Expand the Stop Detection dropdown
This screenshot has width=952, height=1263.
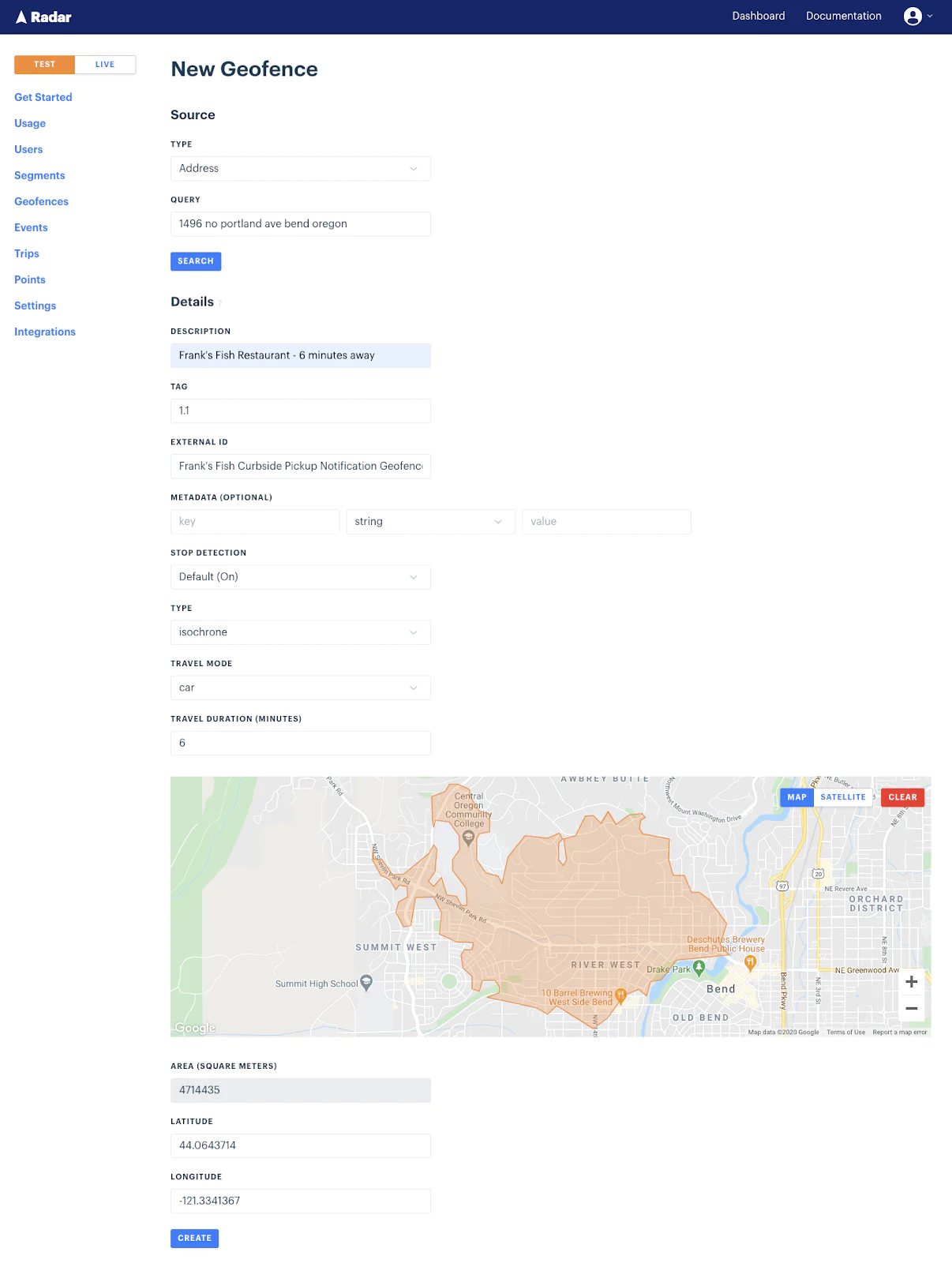pyautogui.click(x=300, y=577)
